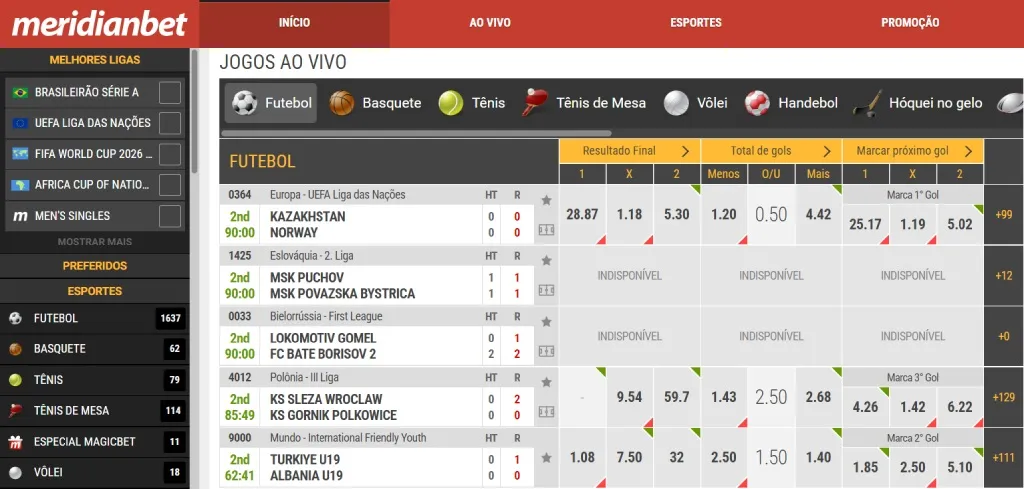Open the Hóquei no gelo stick icon
Screen dimensions: 1024x489
point(867,103)
